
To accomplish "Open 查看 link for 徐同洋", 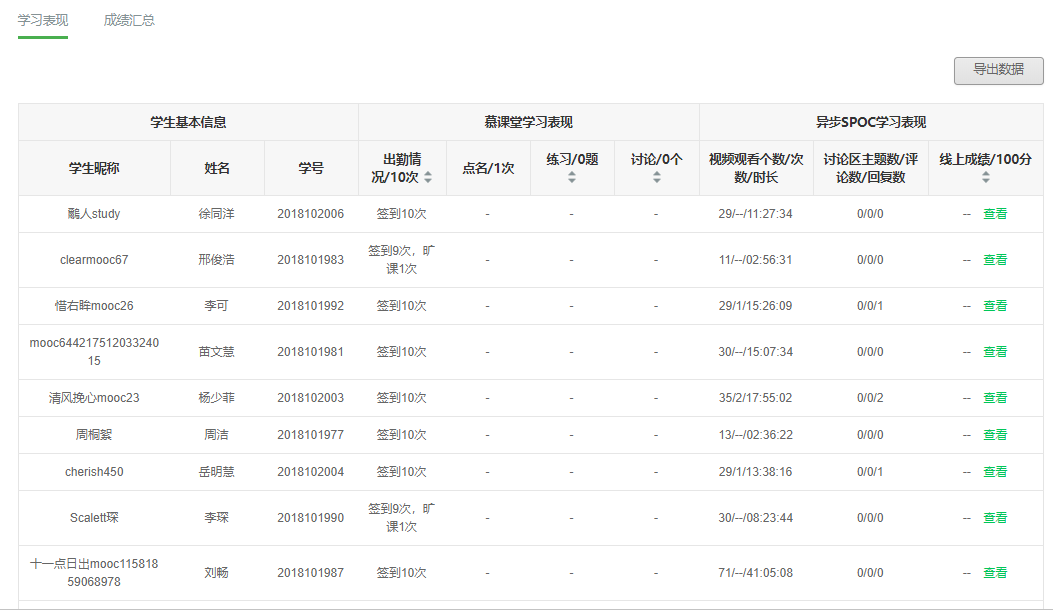I will click(x=994, y=214).
